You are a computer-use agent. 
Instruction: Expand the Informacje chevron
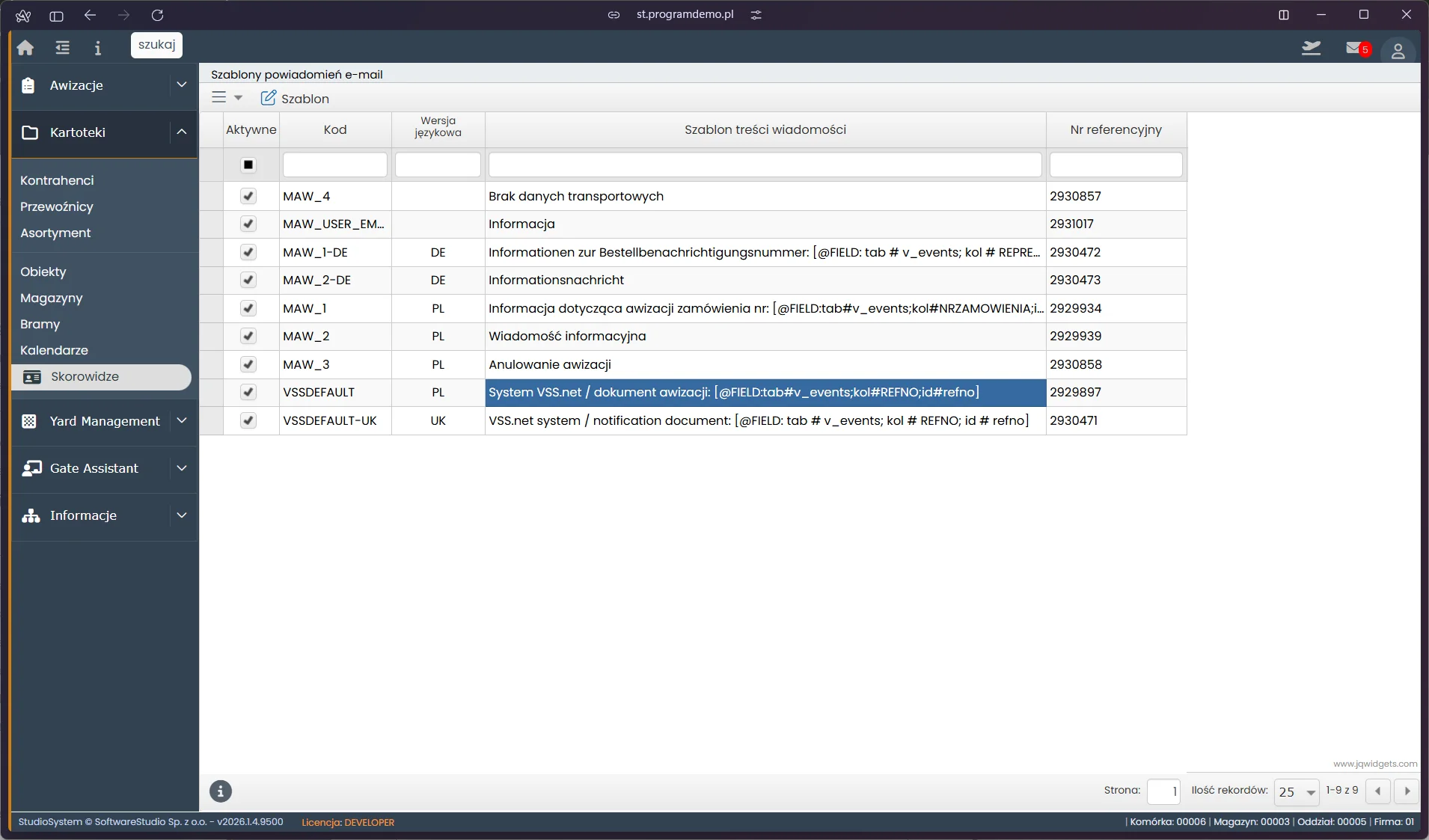coord(182,515)
